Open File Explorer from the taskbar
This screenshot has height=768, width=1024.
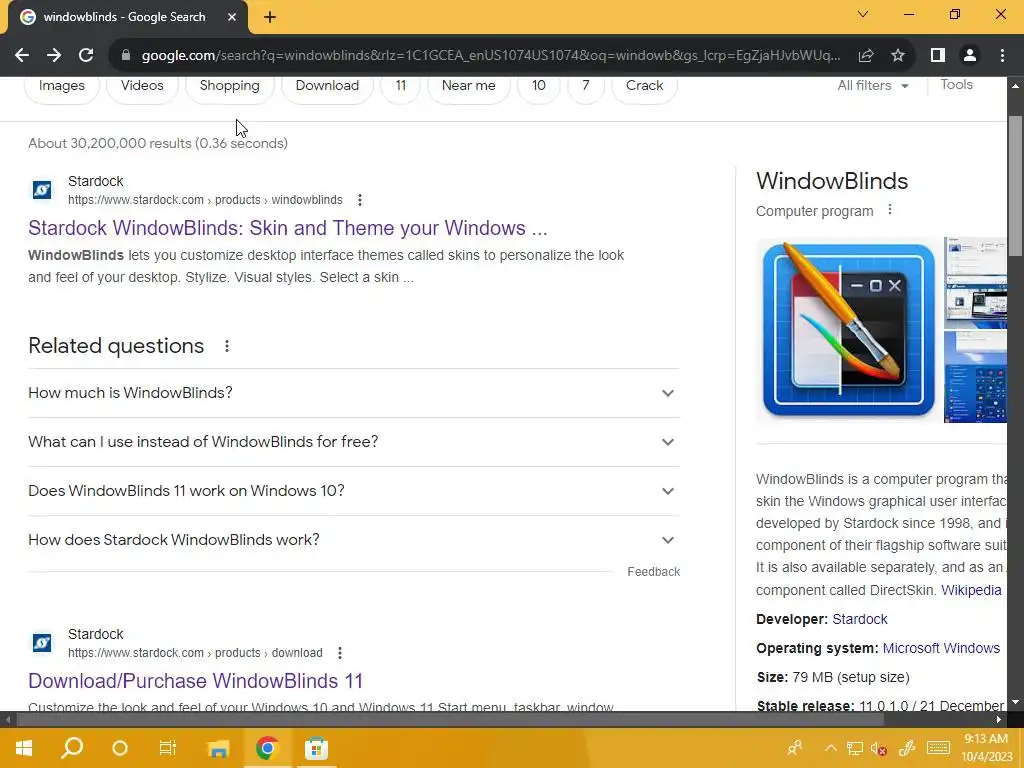point(218,748)
